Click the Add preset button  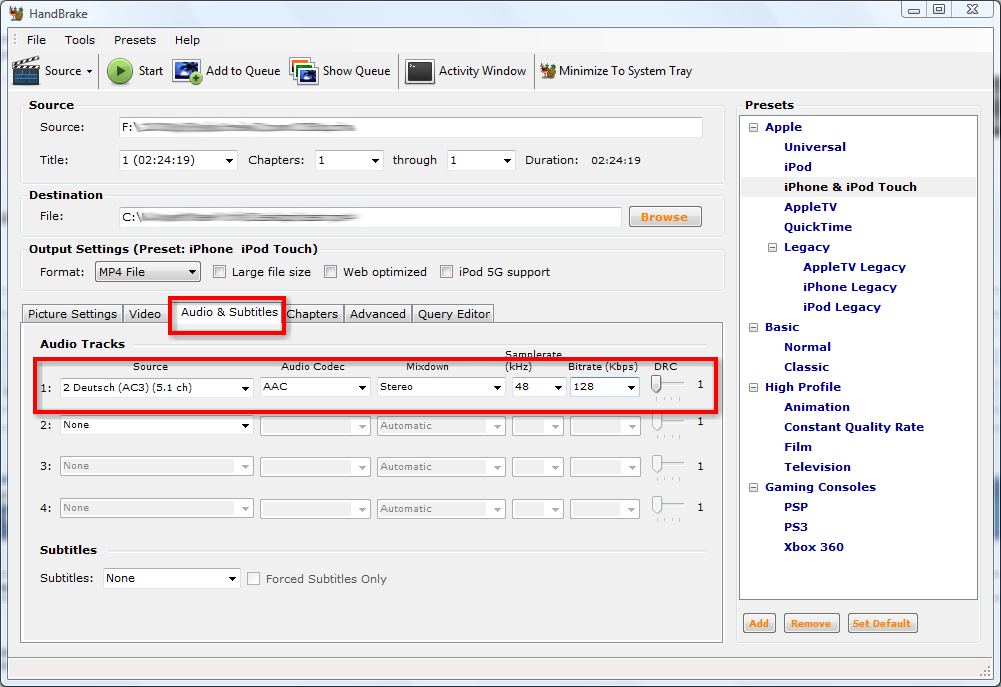(759, 623)
